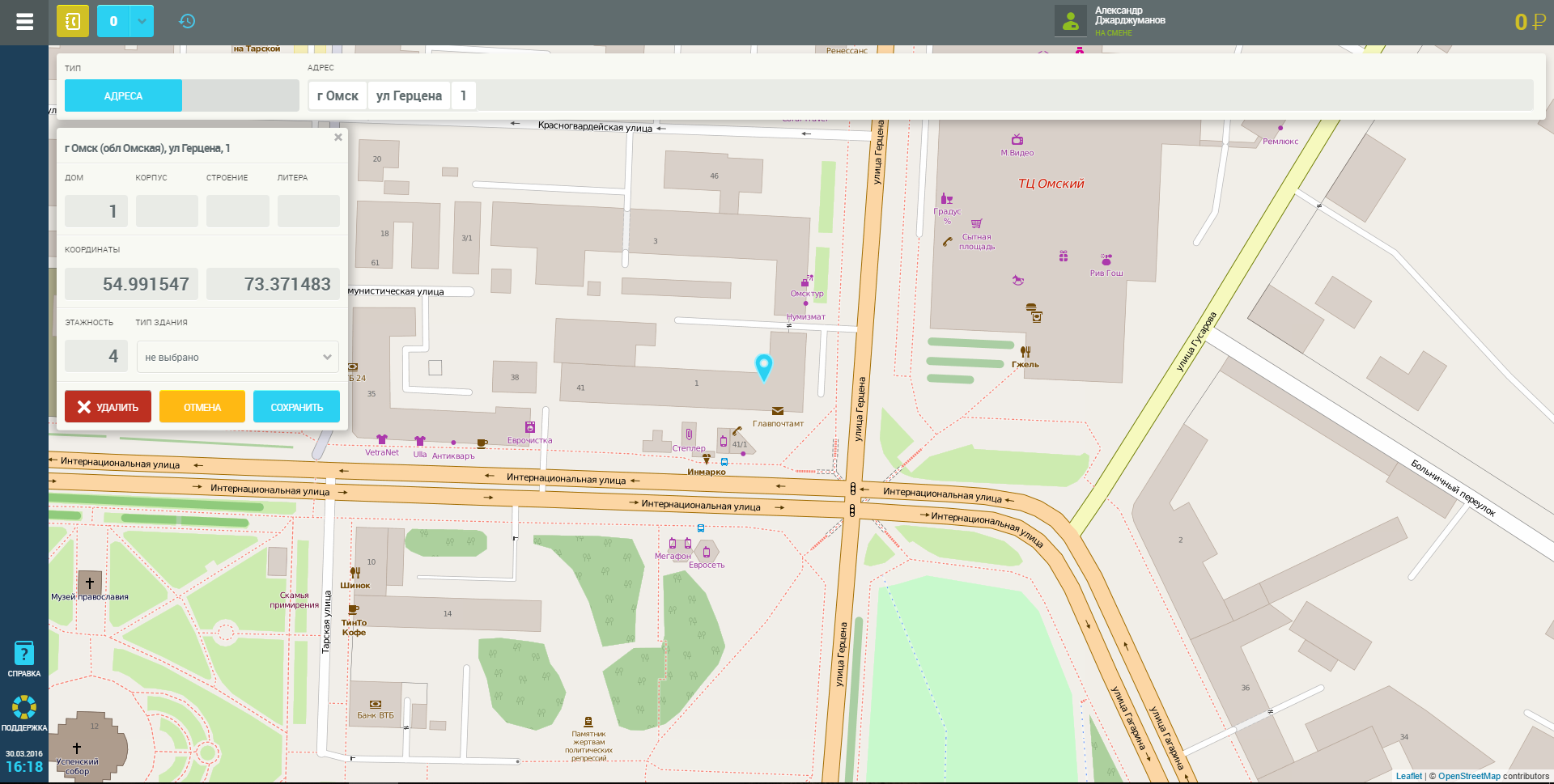Close the address details panel
Image resolution: width=1554 pixels, height=784 pixels.
(338, 138)
